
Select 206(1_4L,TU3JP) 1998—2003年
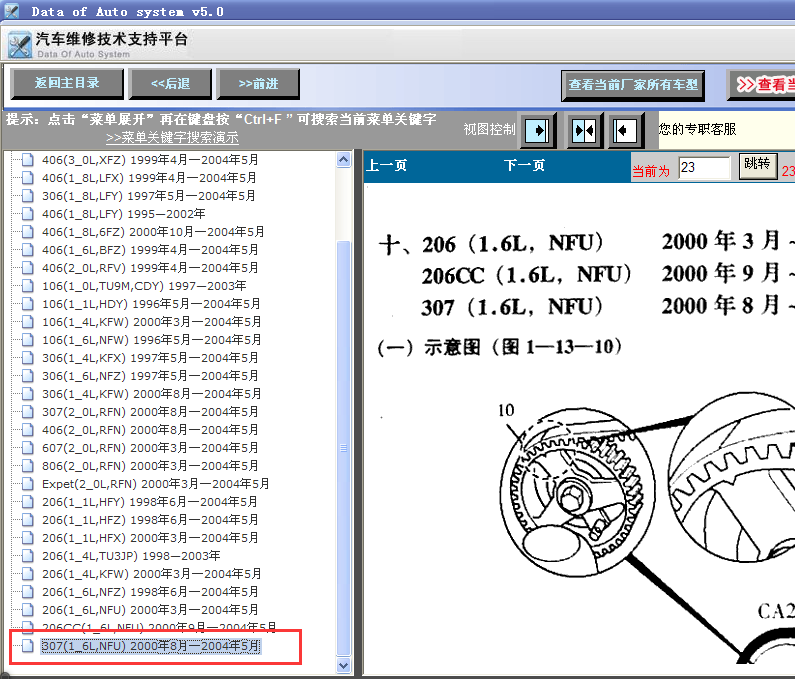(131, 556)
